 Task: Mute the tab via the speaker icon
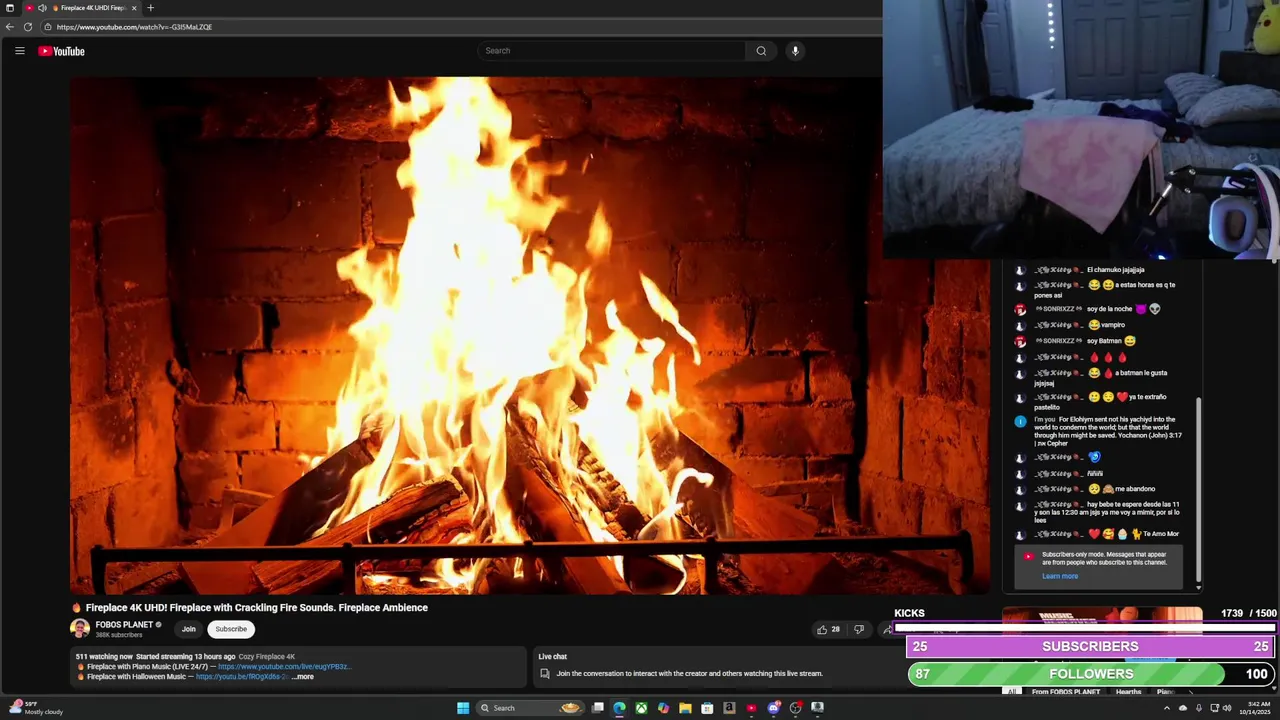[x=42, y=8]
